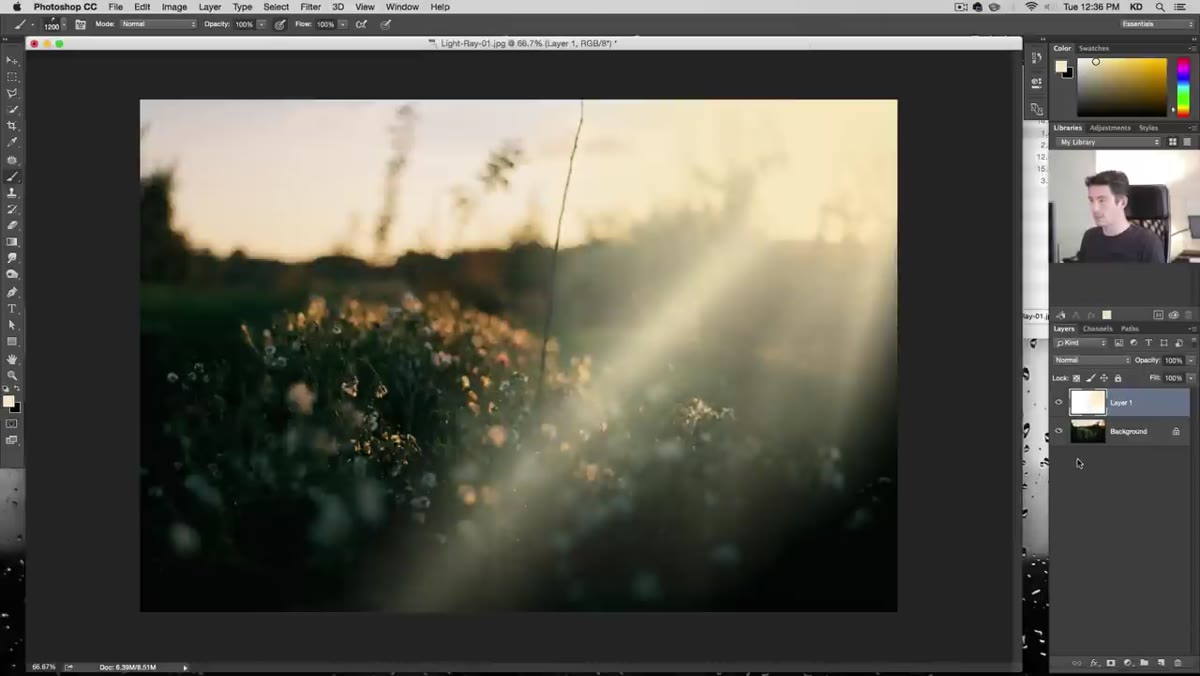Select the Pen tool
The width and height of the screenshot is (1200, 676).
[12, 292]
